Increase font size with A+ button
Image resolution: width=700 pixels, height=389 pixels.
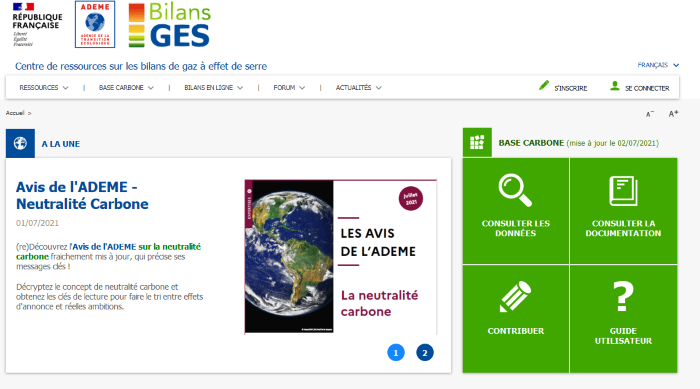673,114
